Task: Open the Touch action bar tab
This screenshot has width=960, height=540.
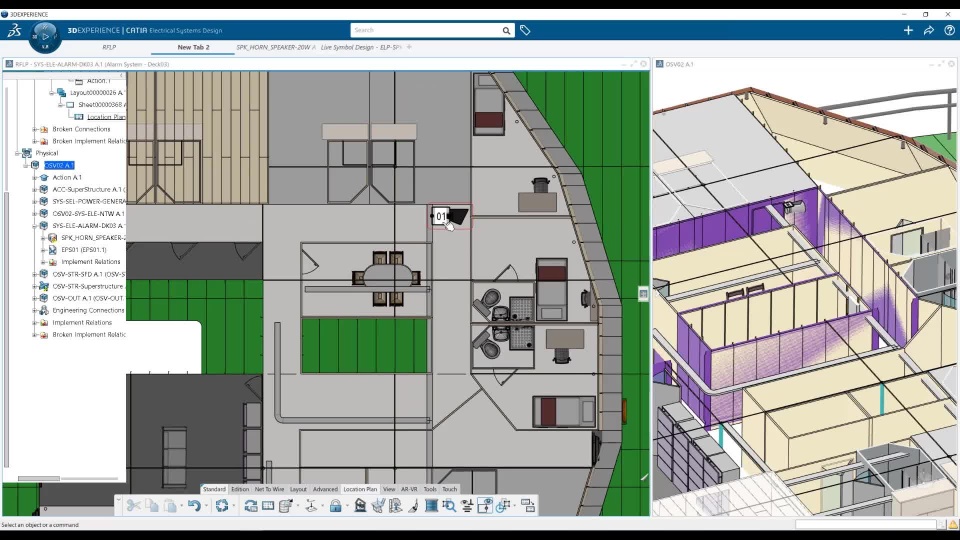Action: [450, 489]
